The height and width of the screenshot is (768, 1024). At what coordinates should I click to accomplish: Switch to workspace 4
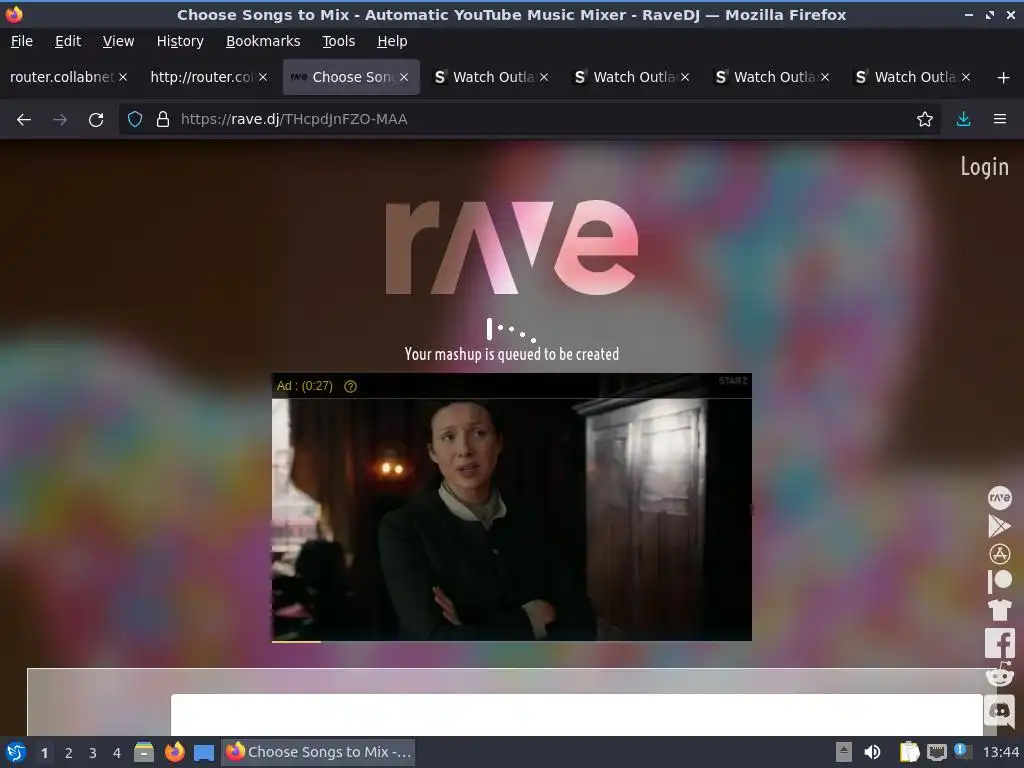117,753
